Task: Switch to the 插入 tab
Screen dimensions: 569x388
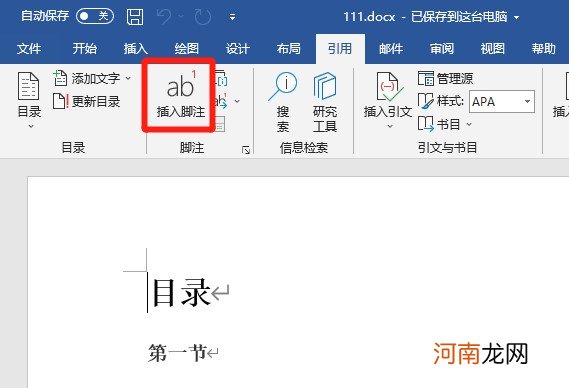Action: pyautogui.click(x=136, y=48)
